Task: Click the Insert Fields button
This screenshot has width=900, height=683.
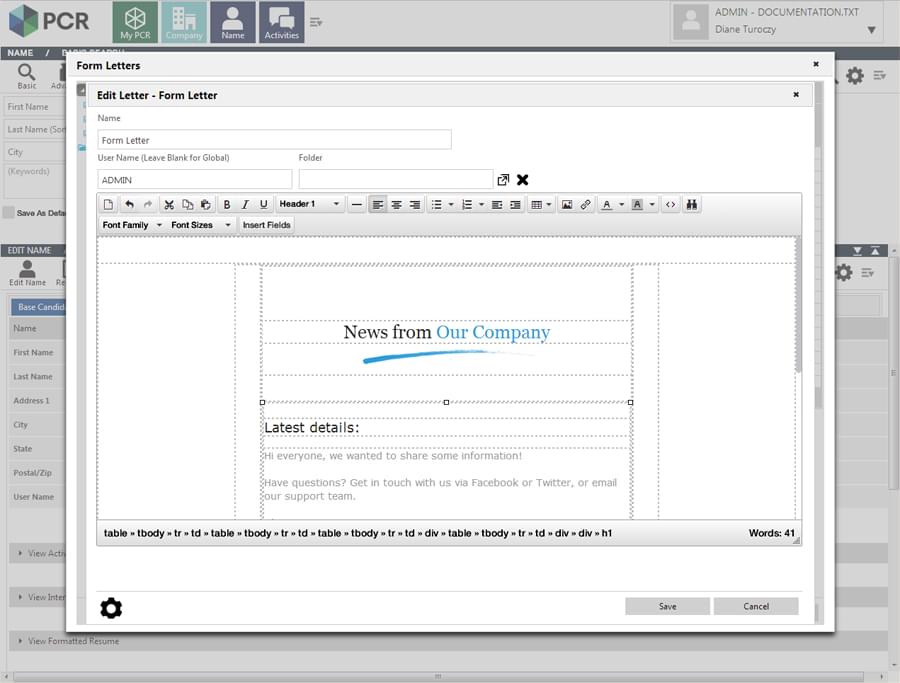Action: pos(266,225)
